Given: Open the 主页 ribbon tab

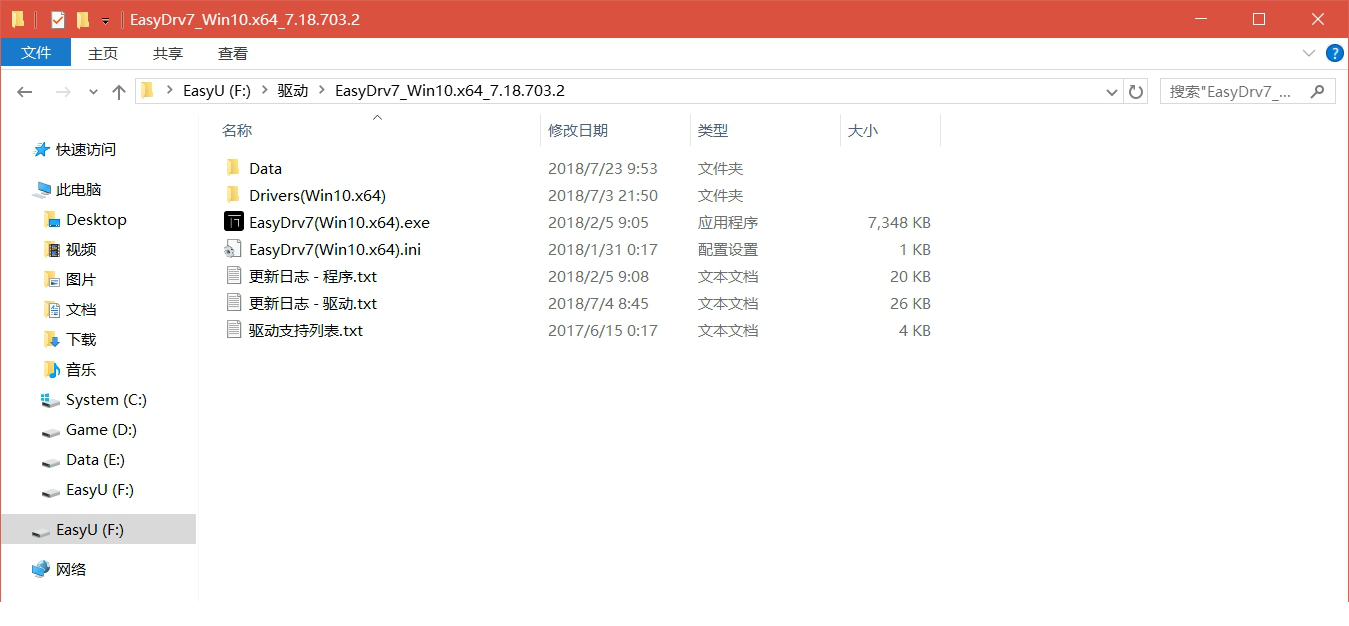Looking at the screenshot, I should click(103, 53).
